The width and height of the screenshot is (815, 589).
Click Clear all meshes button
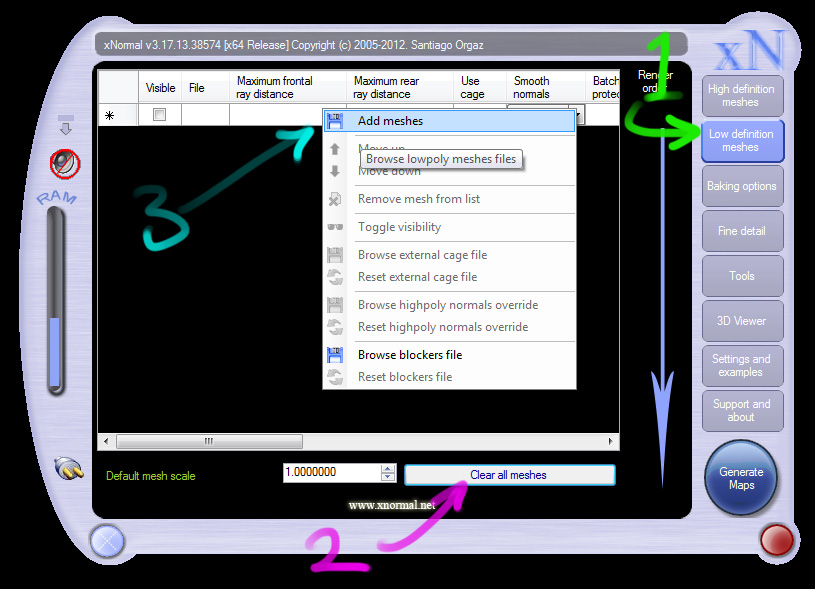[x=510, y=475]
